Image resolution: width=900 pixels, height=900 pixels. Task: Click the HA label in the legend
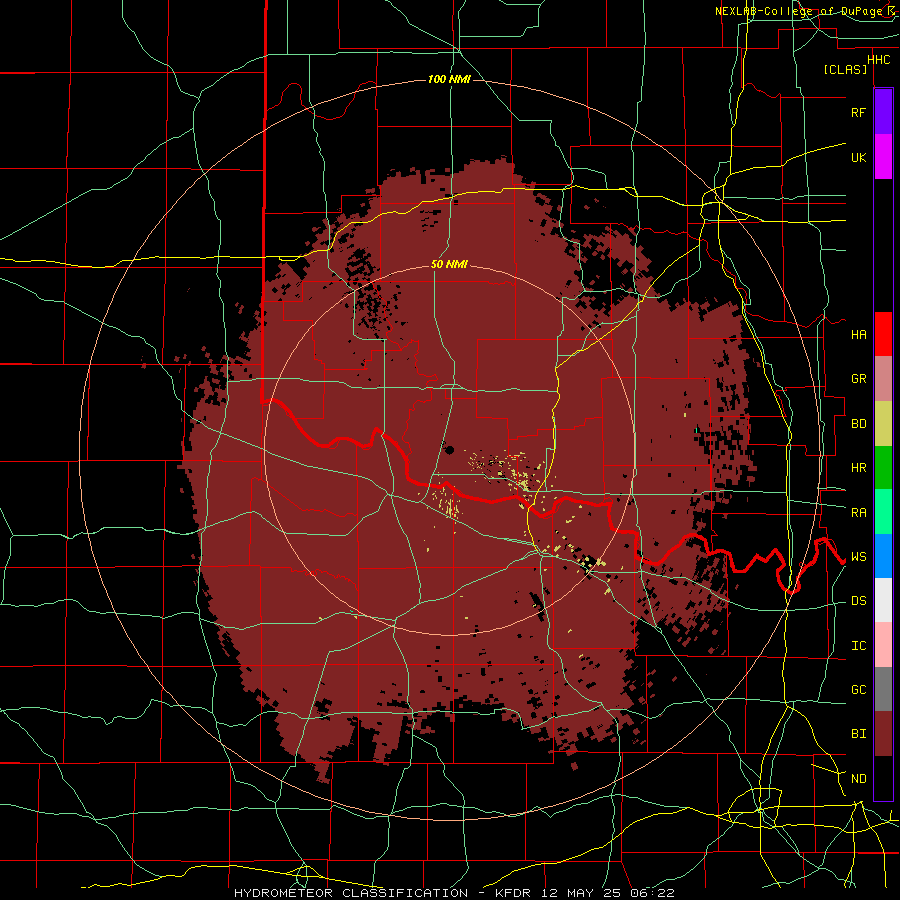(858, 334)
